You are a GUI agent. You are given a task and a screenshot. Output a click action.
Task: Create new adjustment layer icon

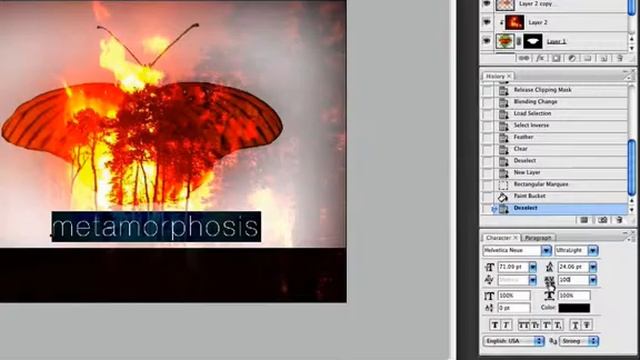(572, 59)
